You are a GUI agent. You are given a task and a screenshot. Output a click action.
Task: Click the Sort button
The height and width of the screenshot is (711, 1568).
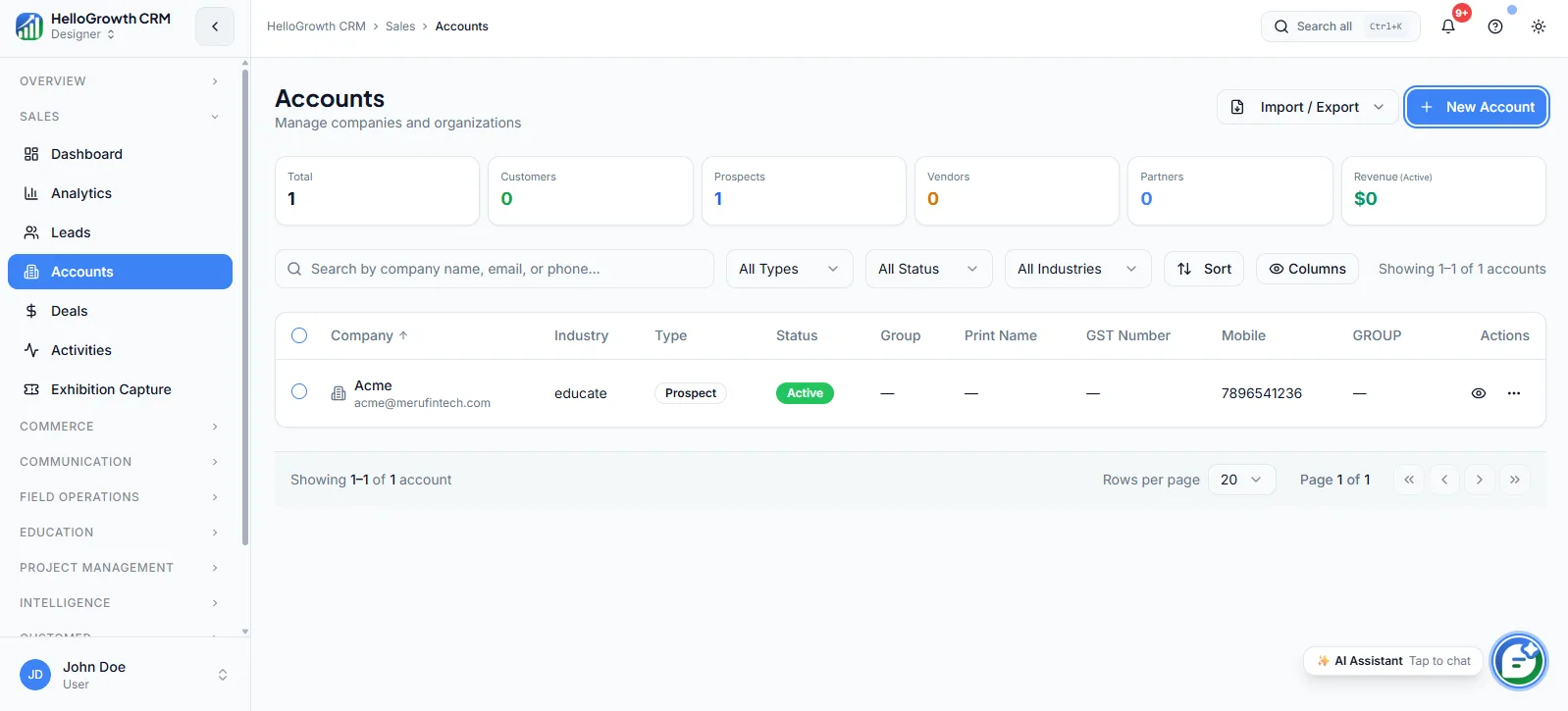(1204, 269)
